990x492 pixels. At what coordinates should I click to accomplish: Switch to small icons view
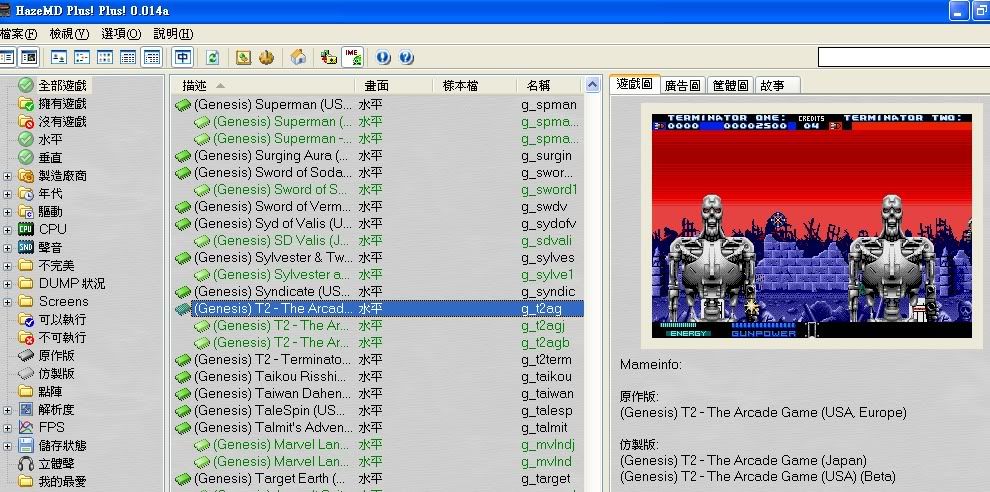point(82,57)
